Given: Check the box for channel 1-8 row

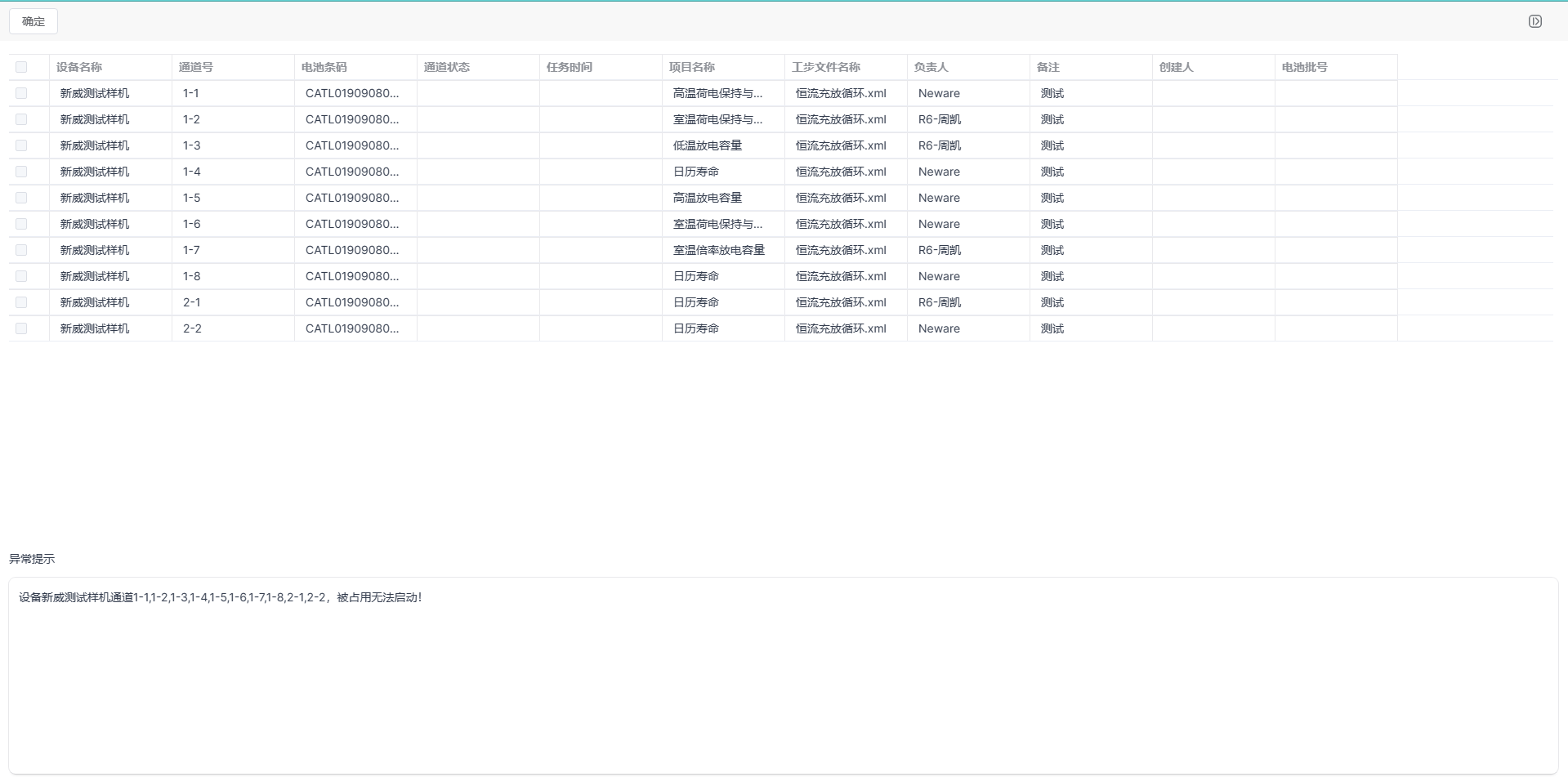Looking at the screenshot, I should (x=21, y=276).
